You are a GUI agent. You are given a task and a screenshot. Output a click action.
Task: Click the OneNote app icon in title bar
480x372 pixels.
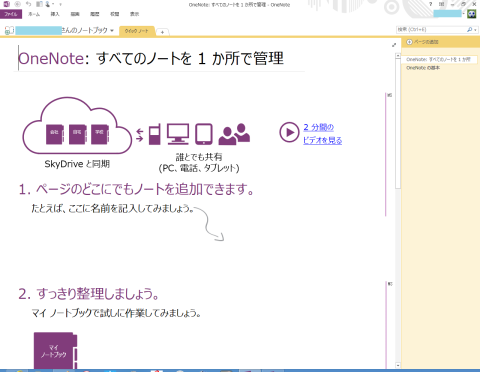pyautogui.click(x=6, y=4)
